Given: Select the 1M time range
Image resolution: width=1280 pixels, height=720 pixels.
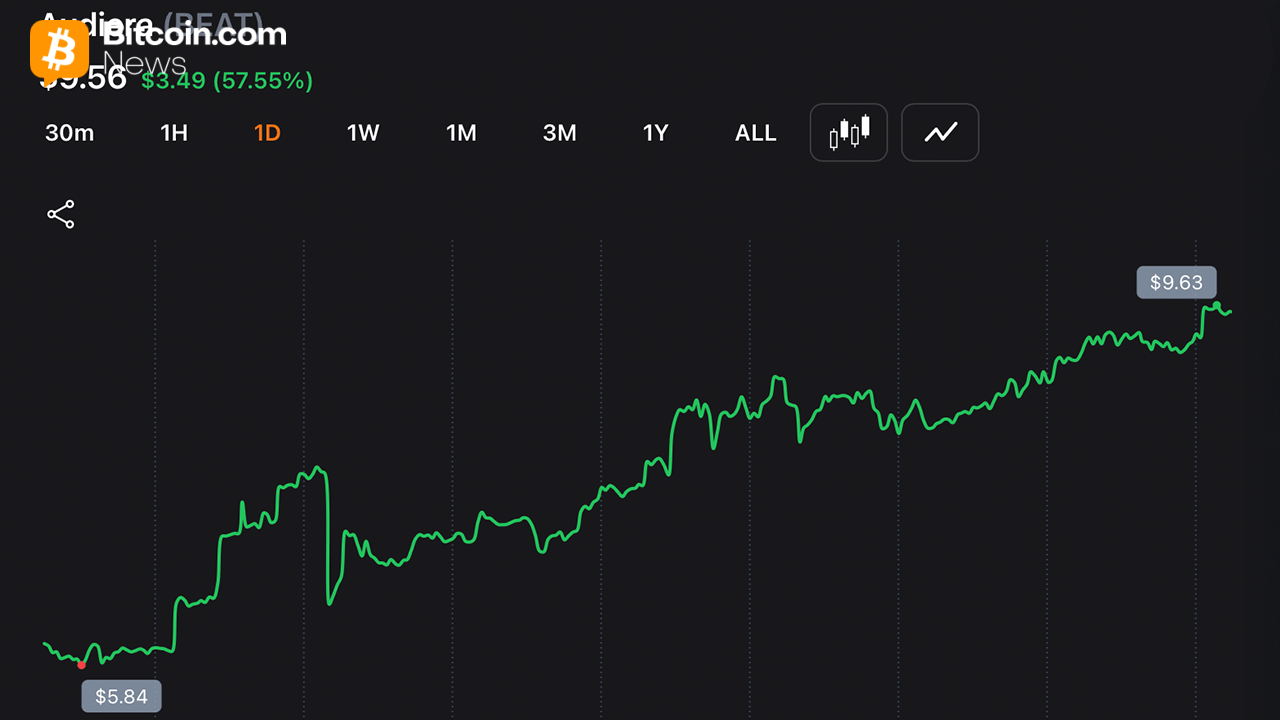Looking at the screenshot, I should pos(461,133).
